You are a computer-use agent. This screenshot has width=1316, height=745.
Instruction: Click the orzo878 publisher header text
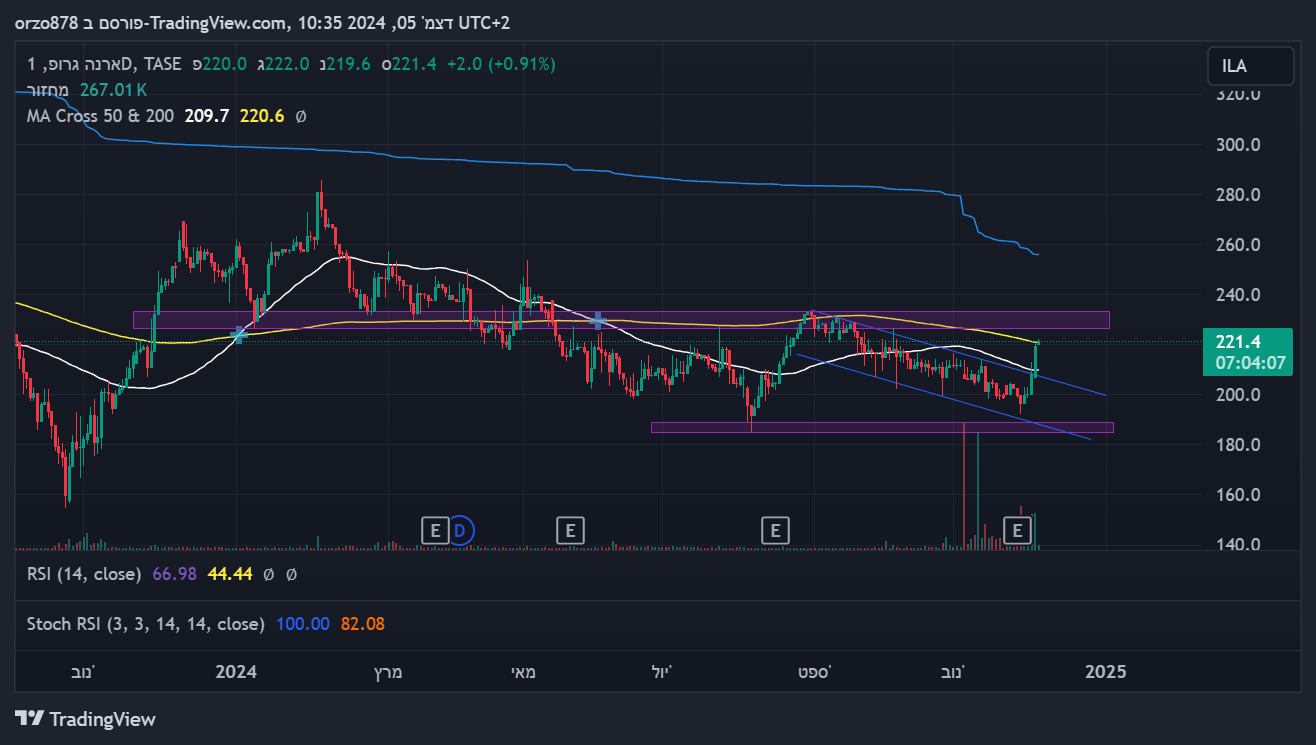pos(48,22)
